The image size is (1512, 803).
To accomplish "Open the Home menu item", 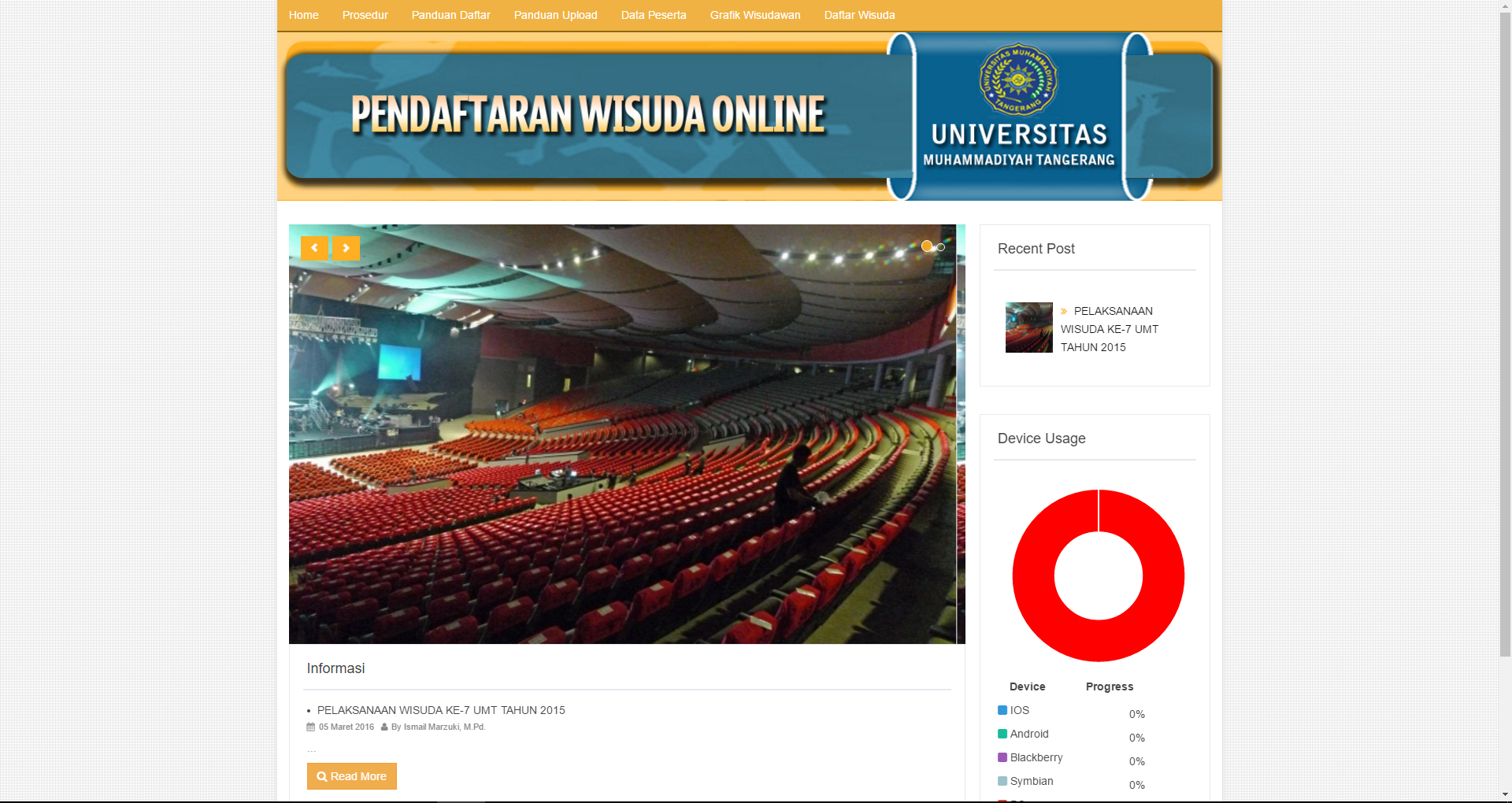I will point(304,15).
